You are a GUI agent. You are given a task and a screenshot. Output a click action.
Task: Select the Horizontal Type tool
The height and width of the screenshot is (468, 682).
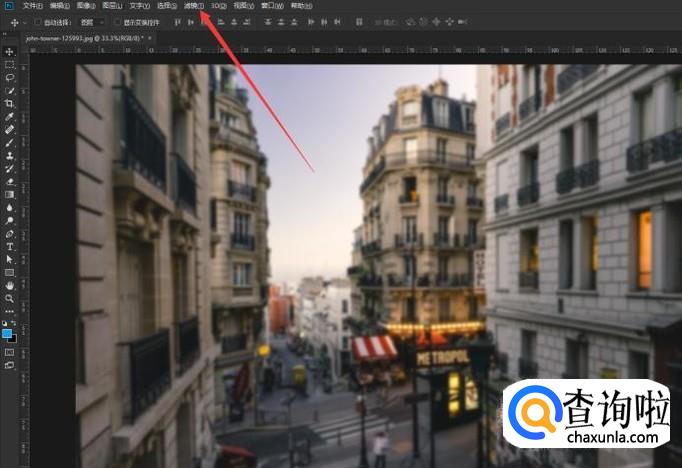click(x=9, y=247)
